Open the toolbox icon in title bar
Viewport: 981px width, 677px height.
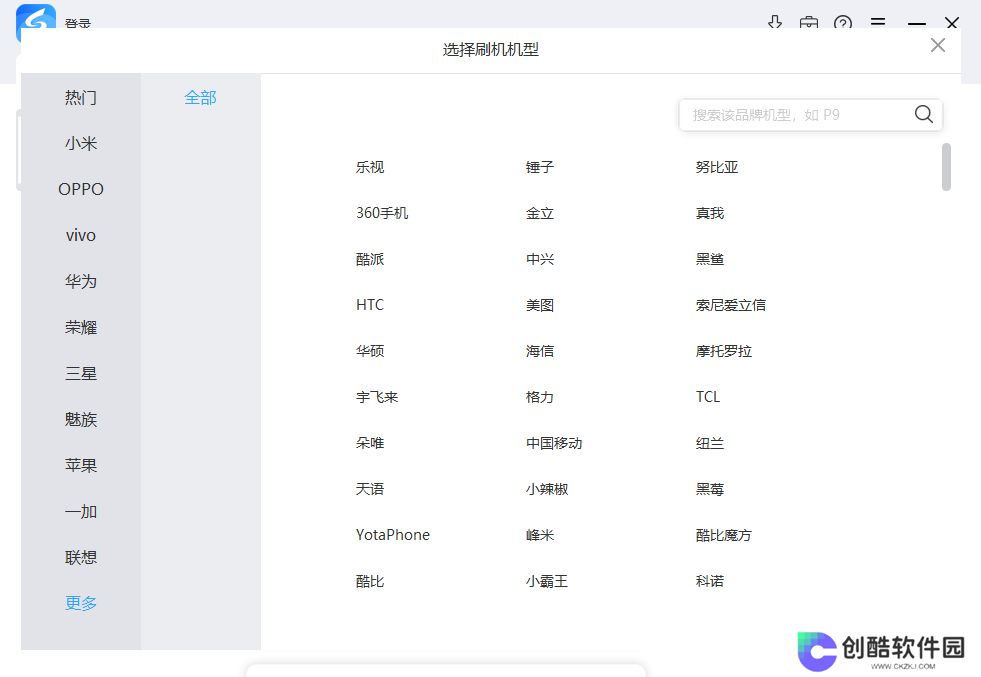808,23
